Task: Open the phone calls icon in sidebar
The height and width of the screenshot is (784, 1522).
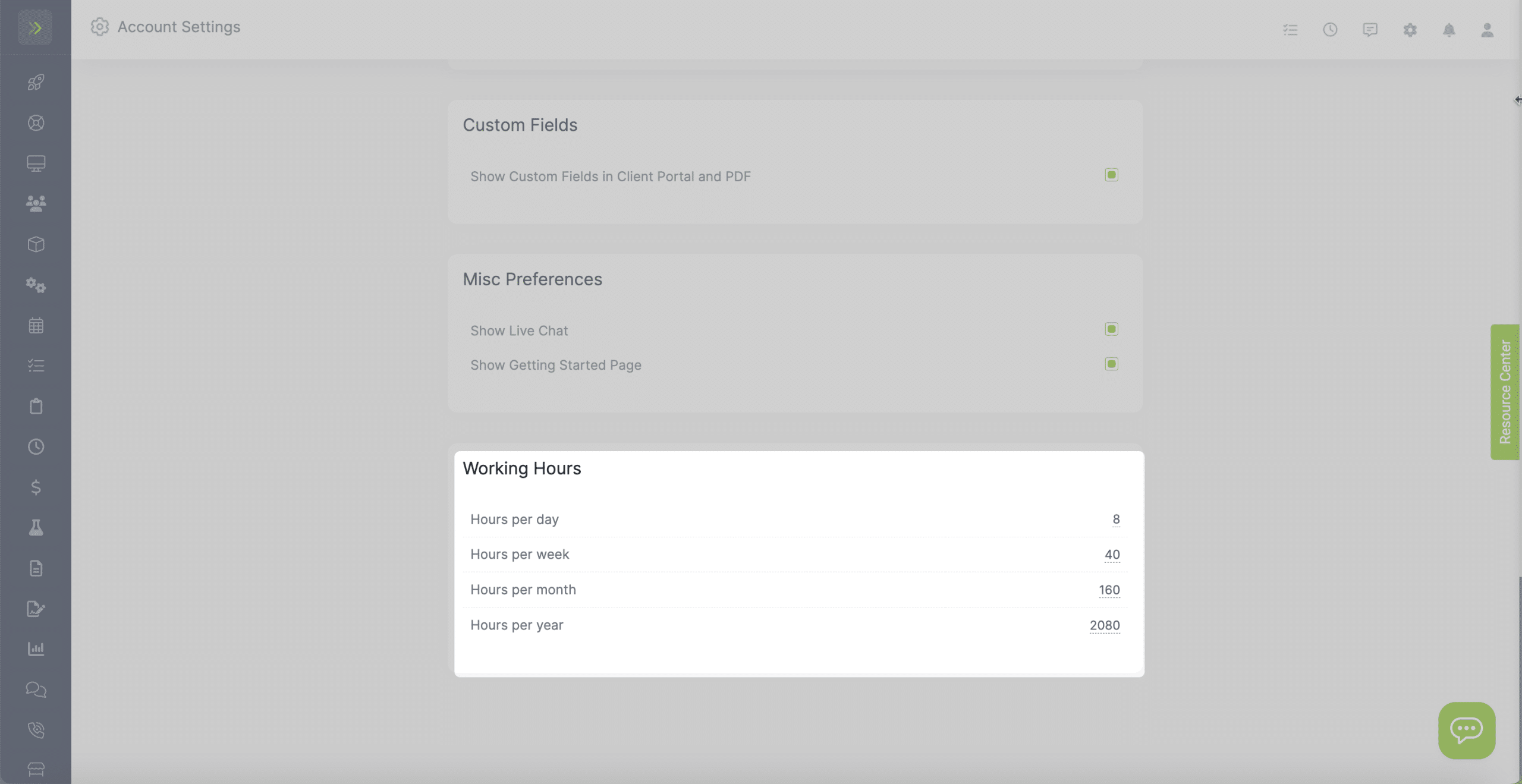Action: 36,730
